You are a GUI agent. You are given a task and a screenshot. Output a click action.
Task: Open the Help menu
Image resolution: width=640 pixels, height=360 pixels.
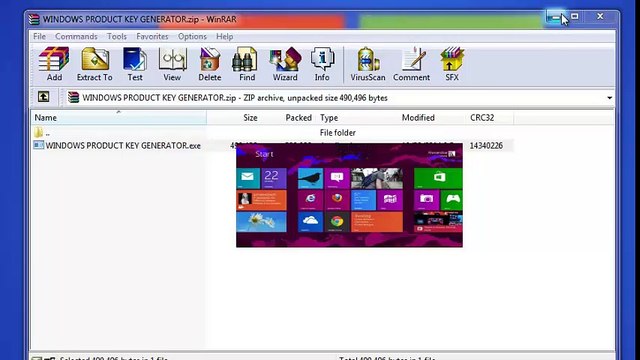coord(224,36)
